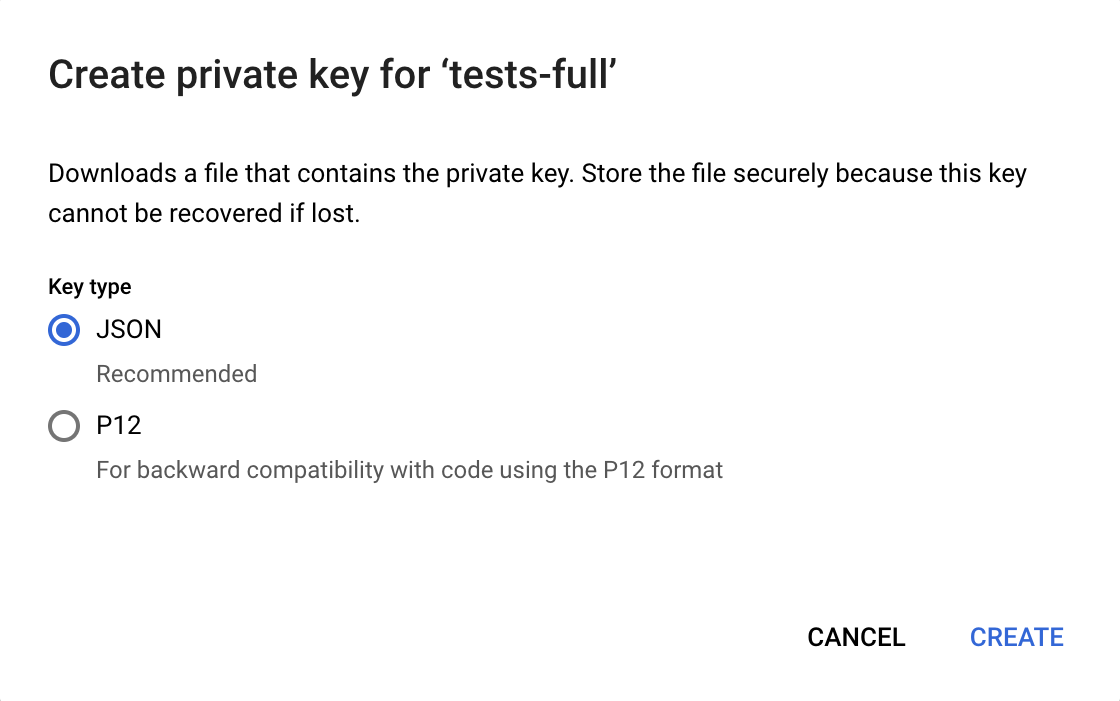Select the P12 key type radio button
Screen dimensions: 1120x701
pos(64,426)
